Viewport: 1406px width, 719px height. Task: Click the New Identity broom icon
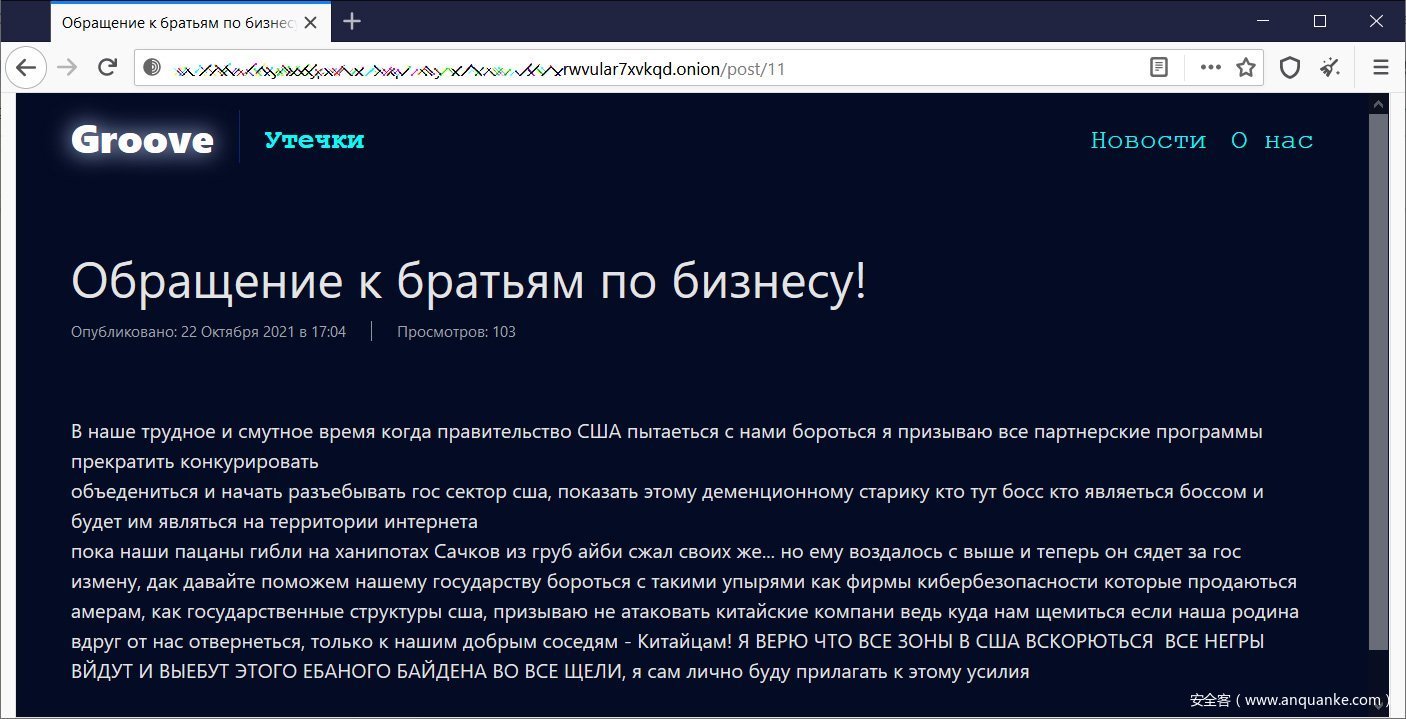click(x=1329, y=68)
